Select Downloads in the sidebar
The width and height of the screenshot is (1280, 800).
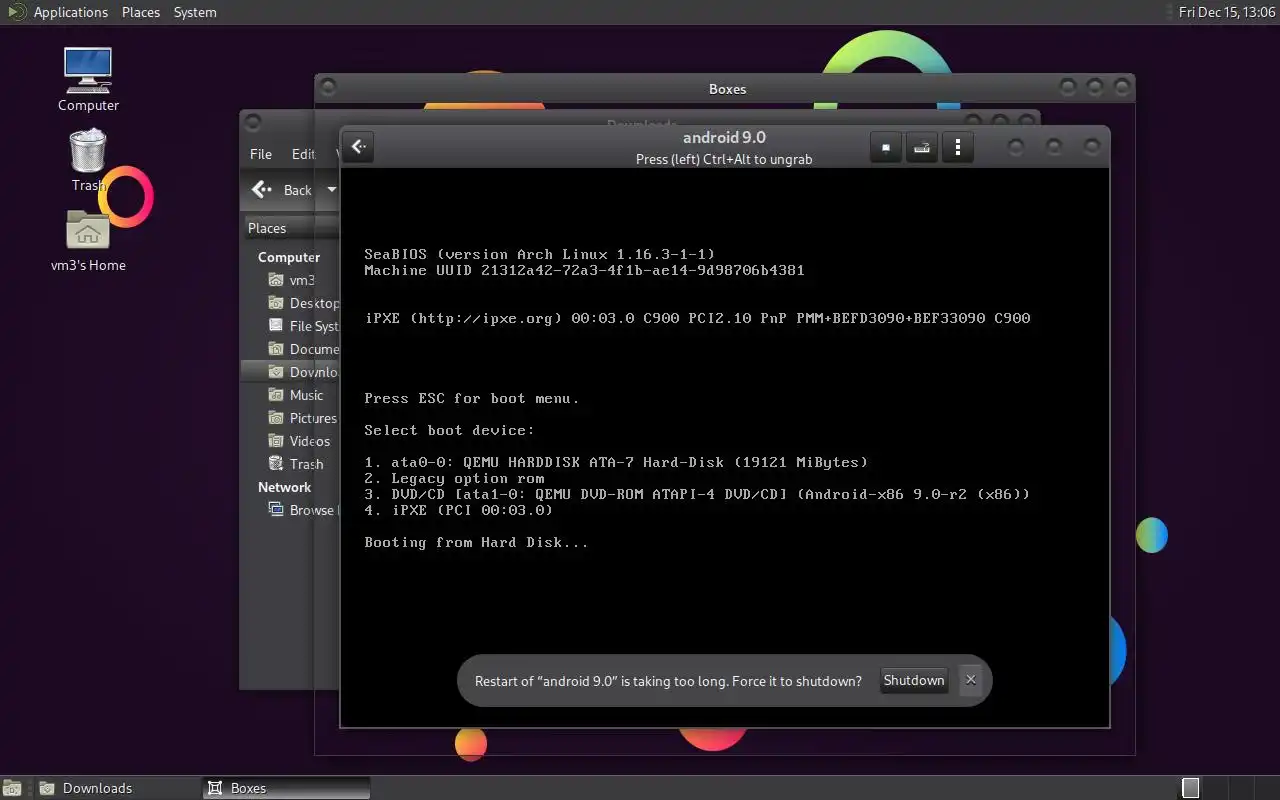pyautogui.click(x=291, y=372)
